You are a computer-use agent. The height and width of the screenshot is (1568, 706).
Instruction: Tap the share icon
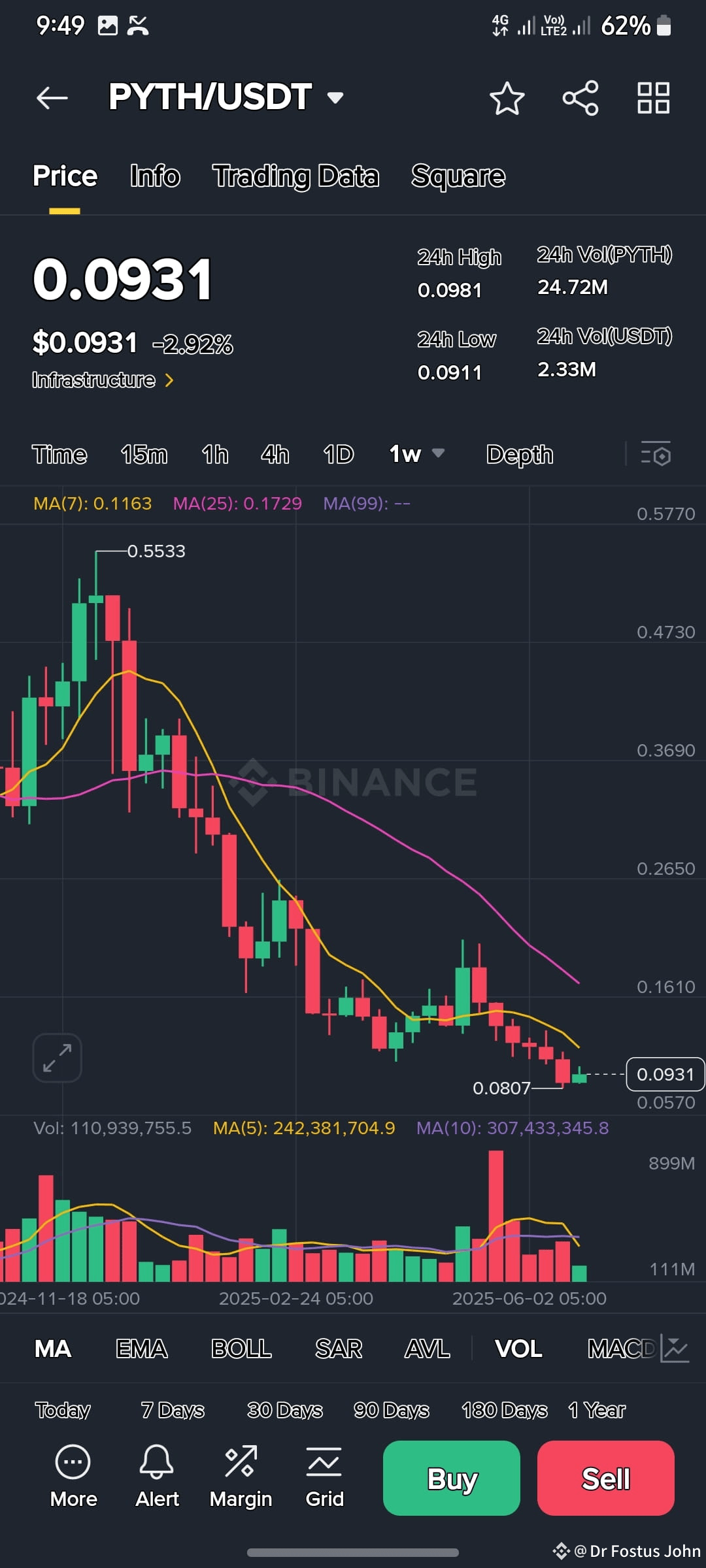click(580, 98)
